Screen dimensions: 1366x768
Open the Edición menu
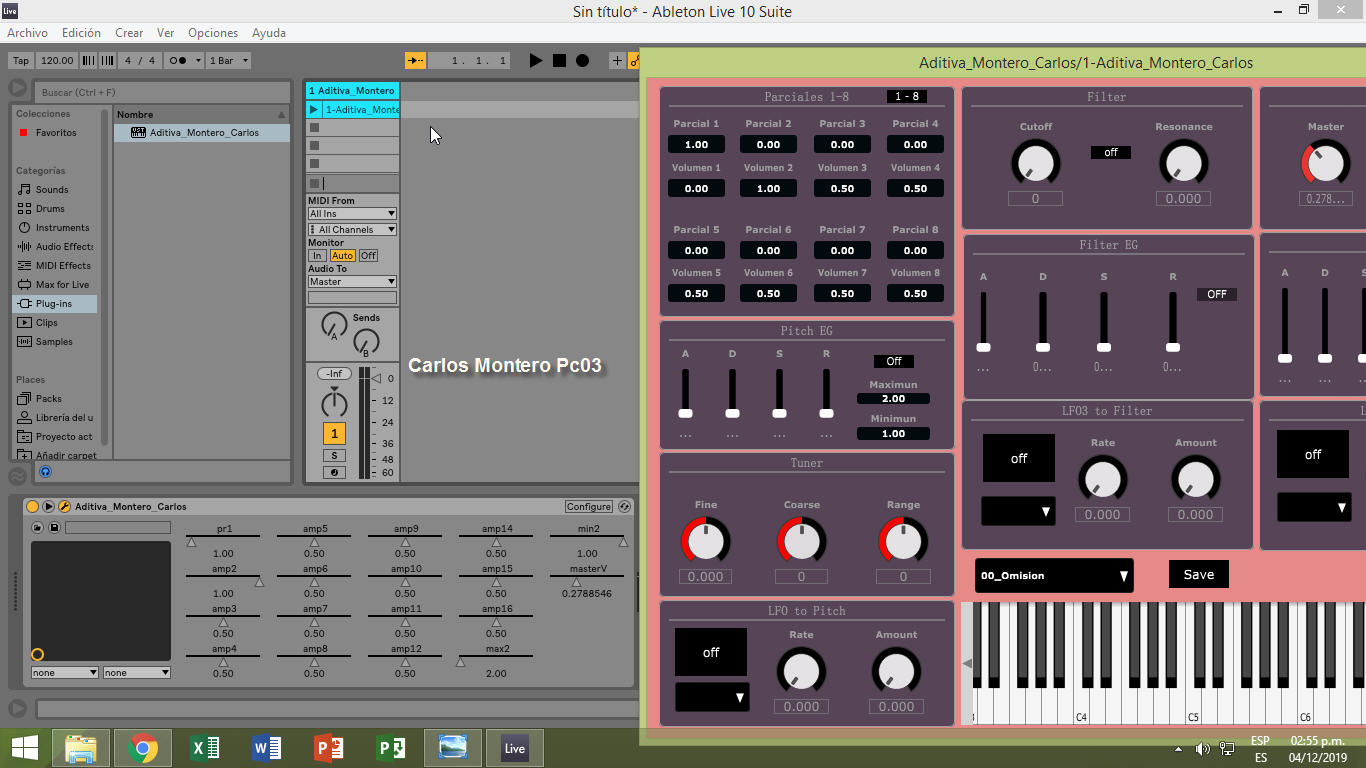pos(81,33)
